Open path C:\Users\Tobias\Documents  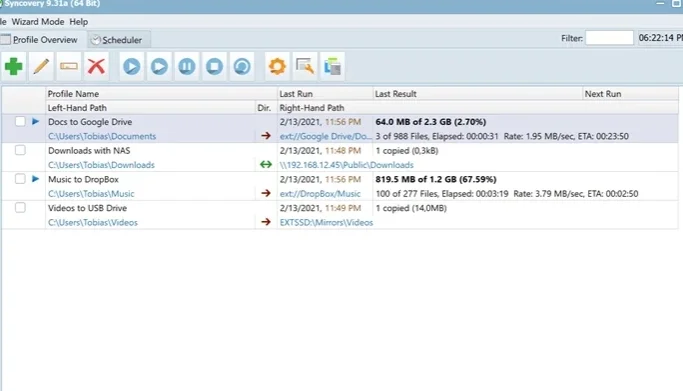pyautogui.click(x=102, y=136)
